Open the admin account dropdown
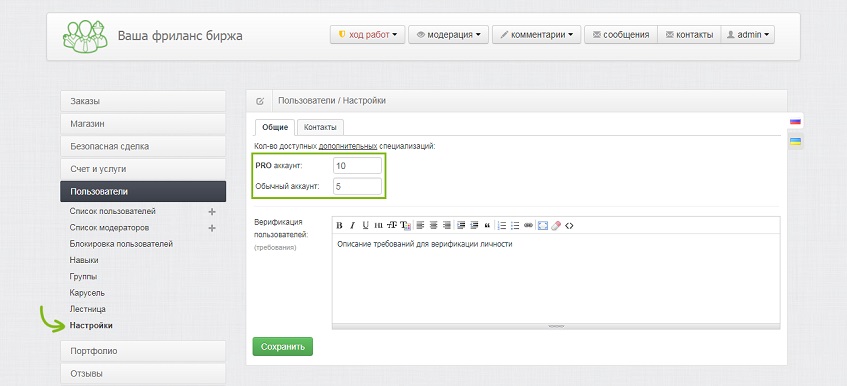This screenshot has width=847, height=386. [x=748, y=35]
